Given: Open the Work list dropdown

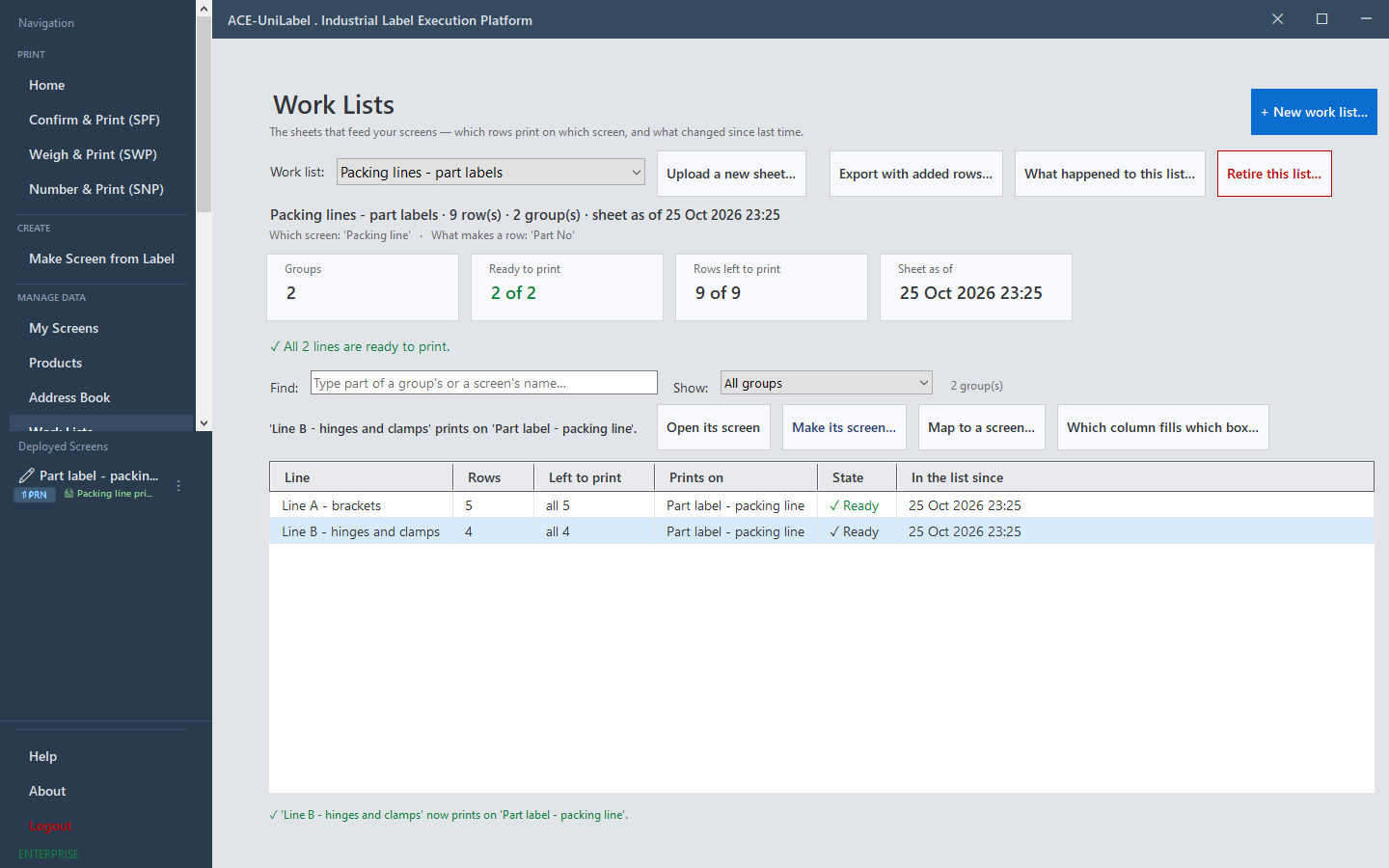Looking at the screenshot, I should pyautogui.click(x=491, y=173).
